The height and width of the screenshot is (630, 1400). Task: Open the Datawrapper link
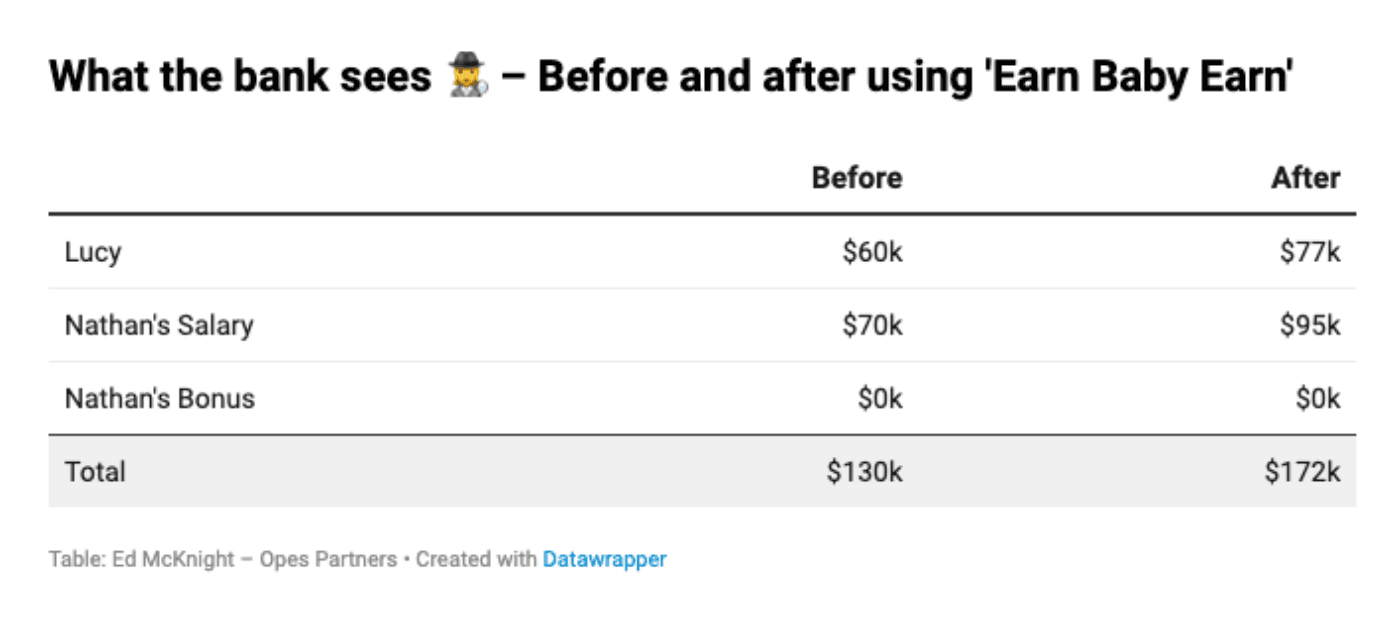(604, 559)
